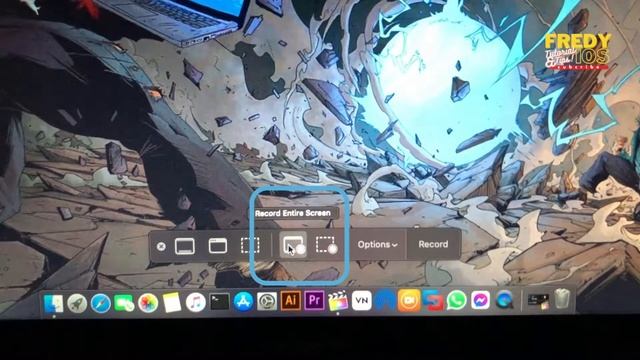Select Capture Selected Portion mode

[250, 246]
